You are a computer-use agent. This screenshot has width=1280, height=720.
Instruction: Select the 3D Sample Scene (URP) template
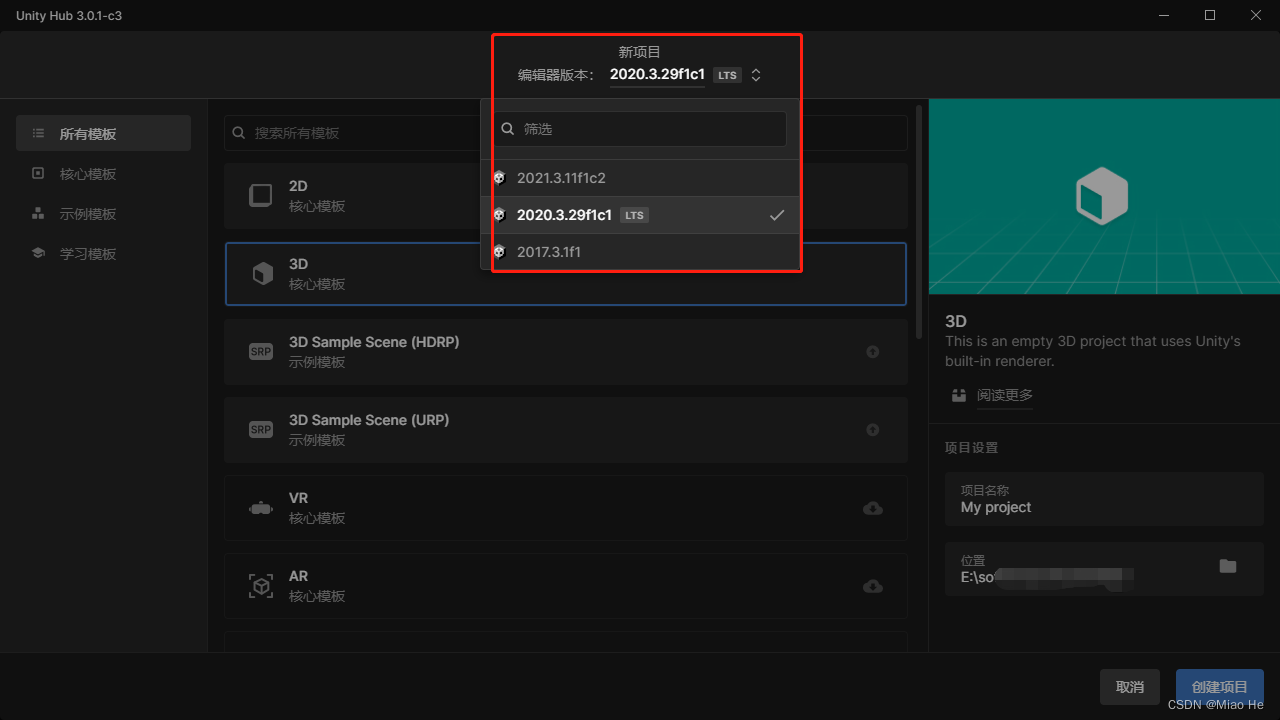[566, 429]
